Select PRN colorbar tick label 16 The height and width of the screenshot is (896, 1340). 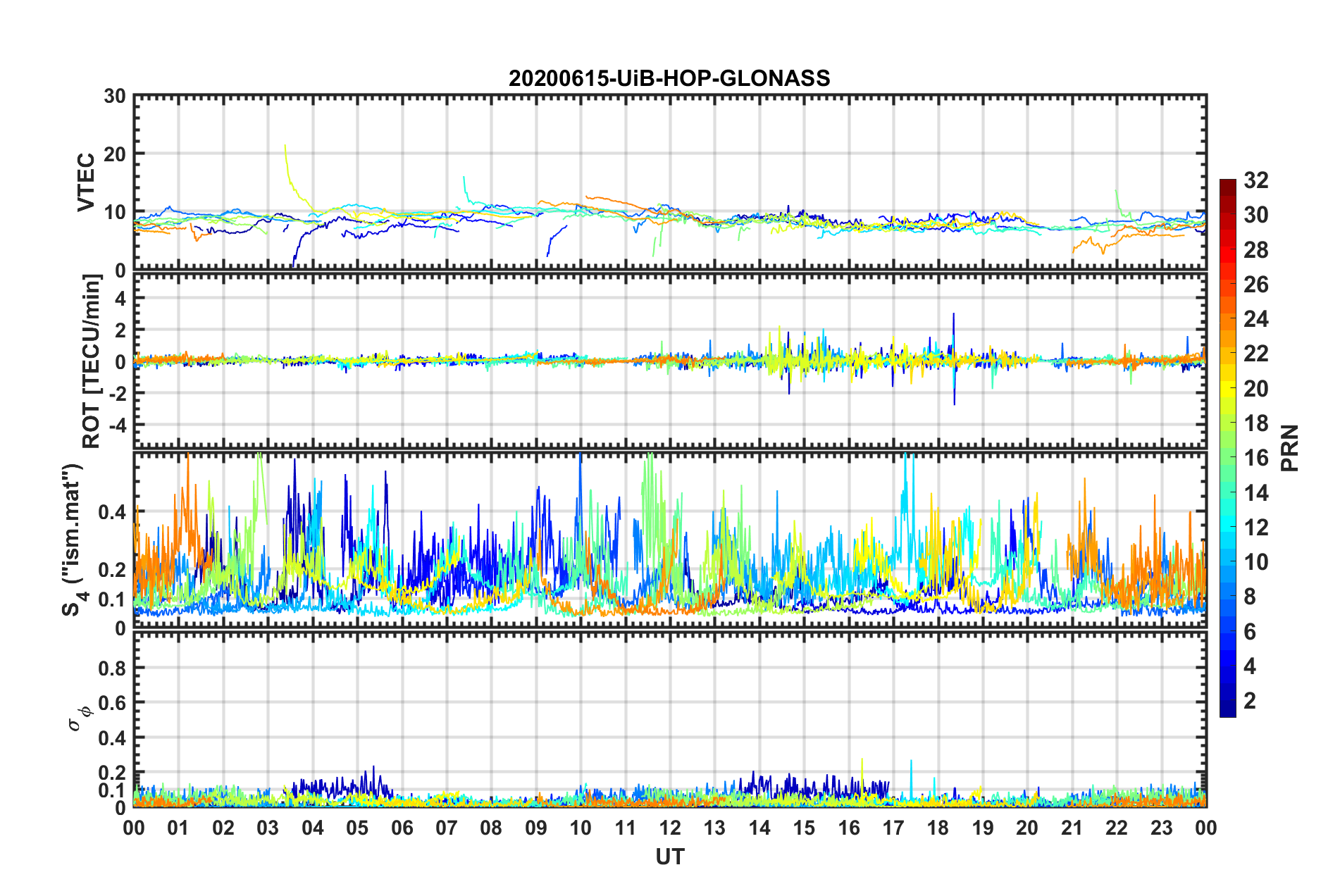pos(1255,458)
